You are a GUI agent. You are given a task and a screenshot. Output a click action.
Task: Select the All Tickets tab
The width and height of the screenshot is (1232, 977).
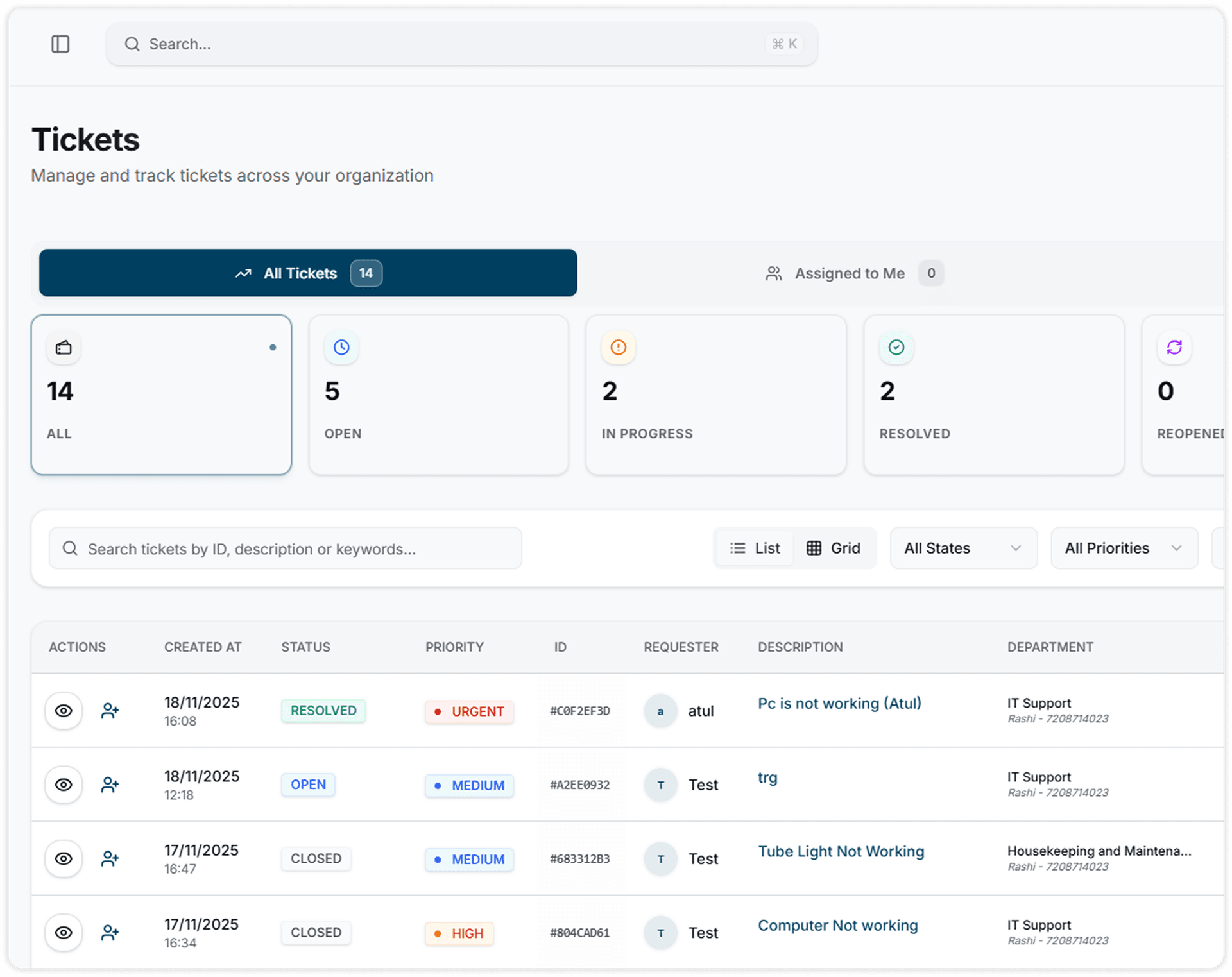(308, 273)
